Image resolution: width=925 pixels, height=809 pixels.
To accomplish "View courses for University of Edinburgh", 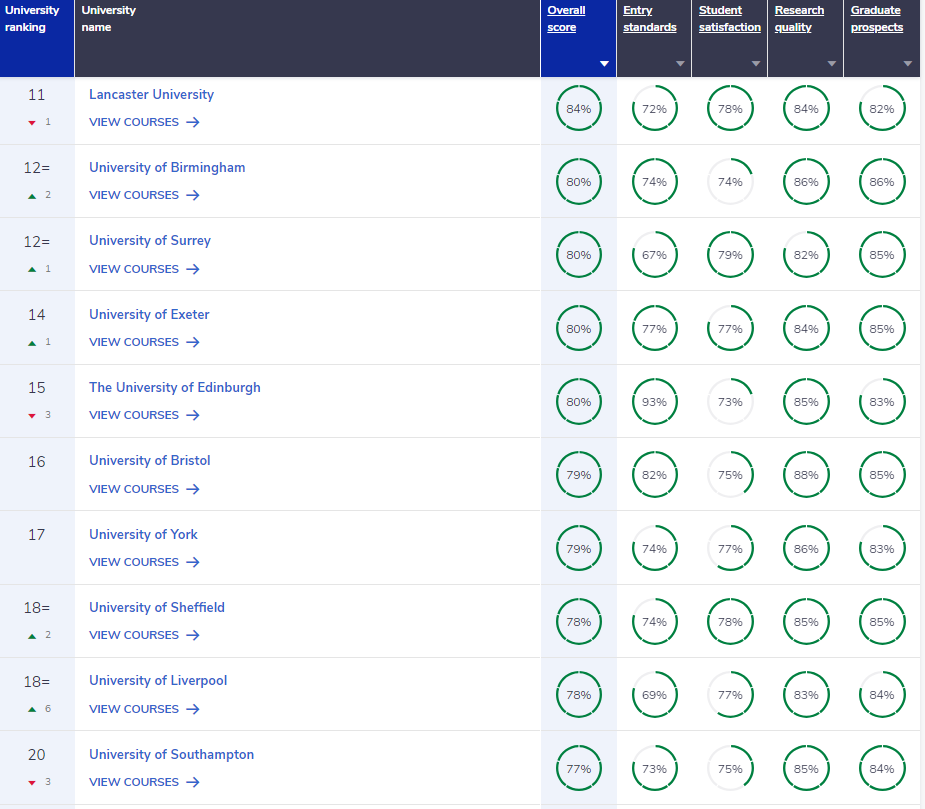I will coord(145,415).
